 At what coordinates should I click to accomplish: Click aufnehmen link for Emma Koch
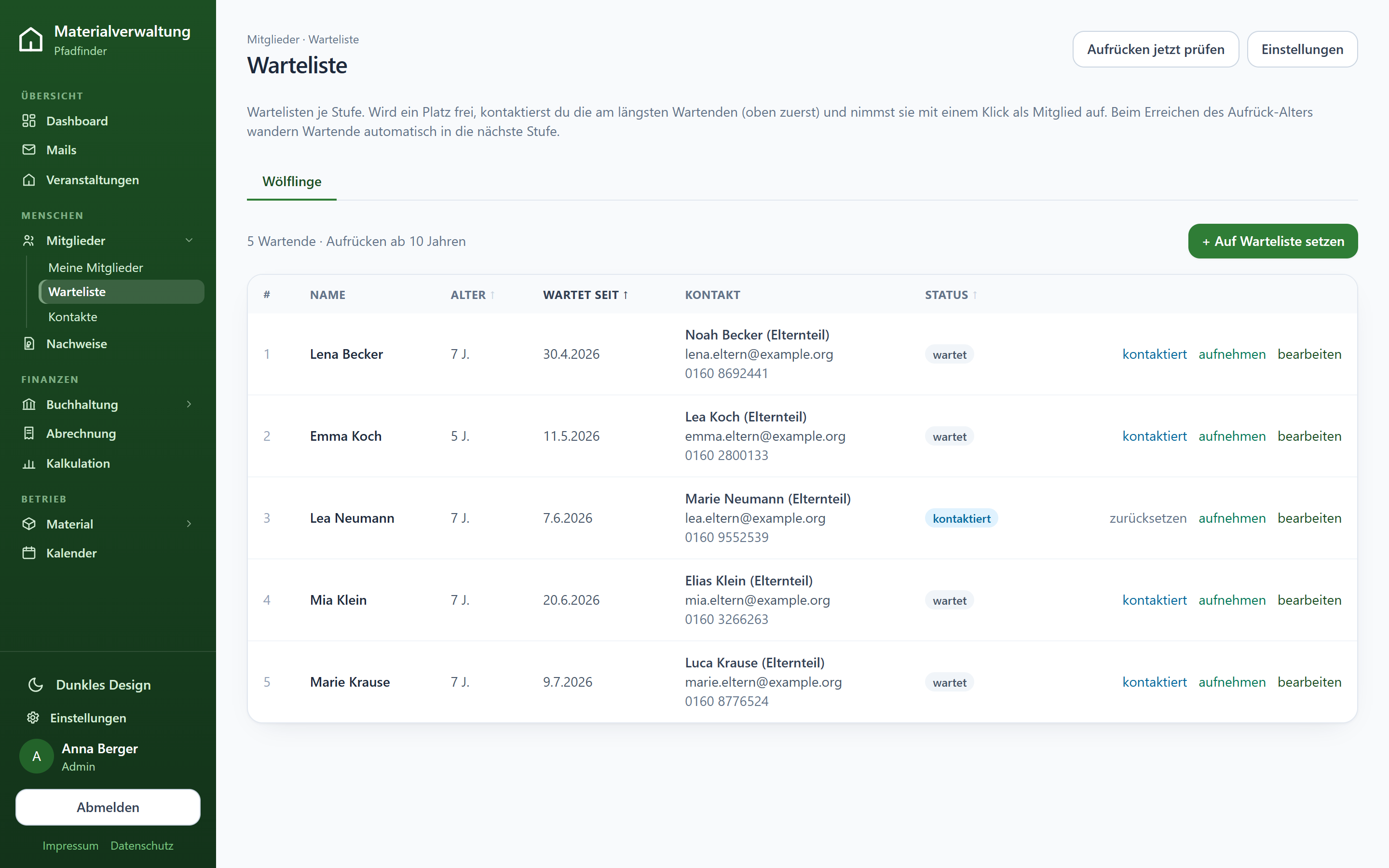click(x=1232, y=436)
